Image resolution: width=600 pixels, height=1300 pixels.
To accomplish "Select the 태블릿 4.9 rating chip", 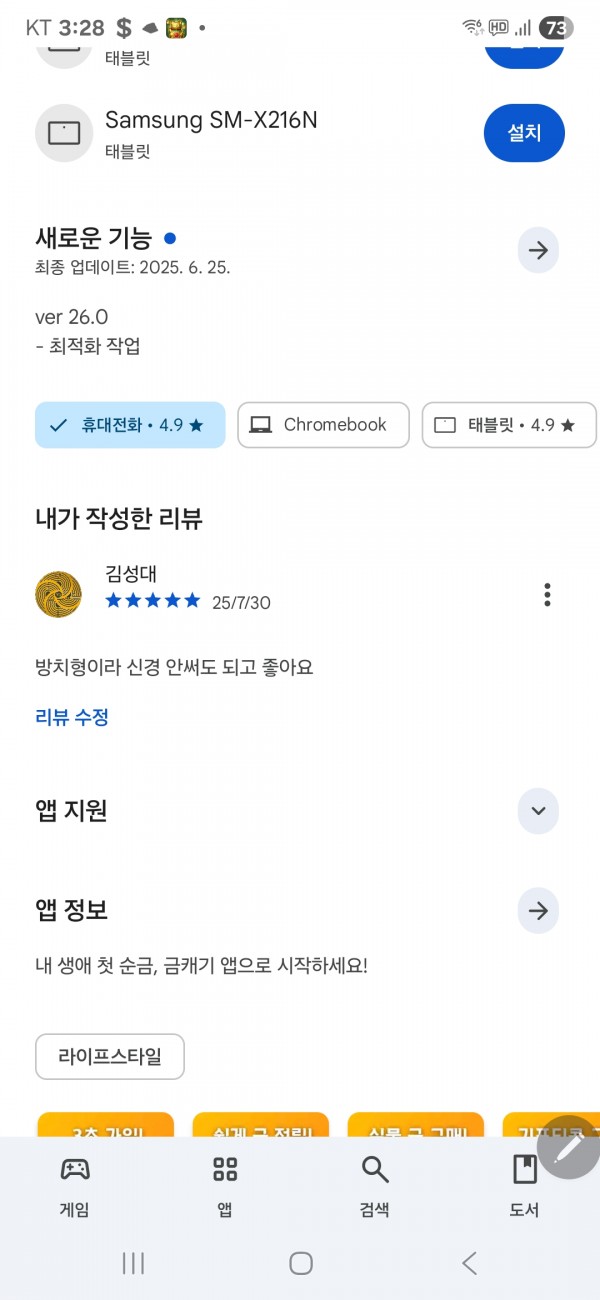I will coord(509,425).
